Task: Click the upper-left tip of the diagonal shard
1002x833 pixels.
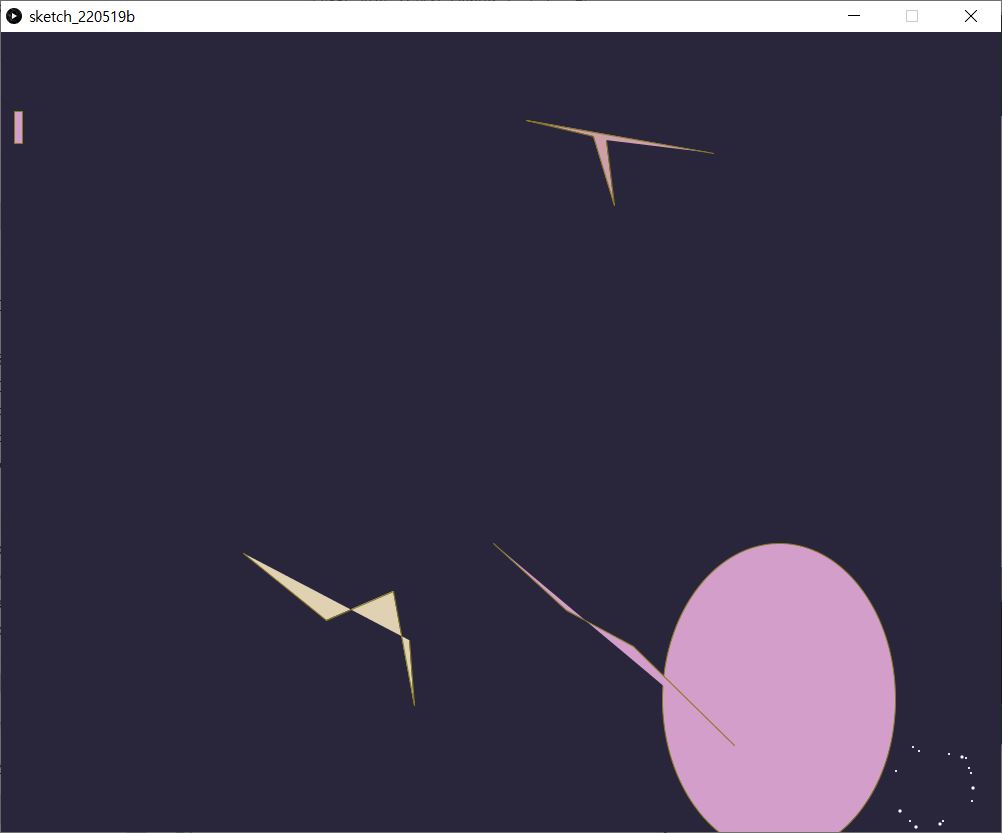Action: (496, 546)
